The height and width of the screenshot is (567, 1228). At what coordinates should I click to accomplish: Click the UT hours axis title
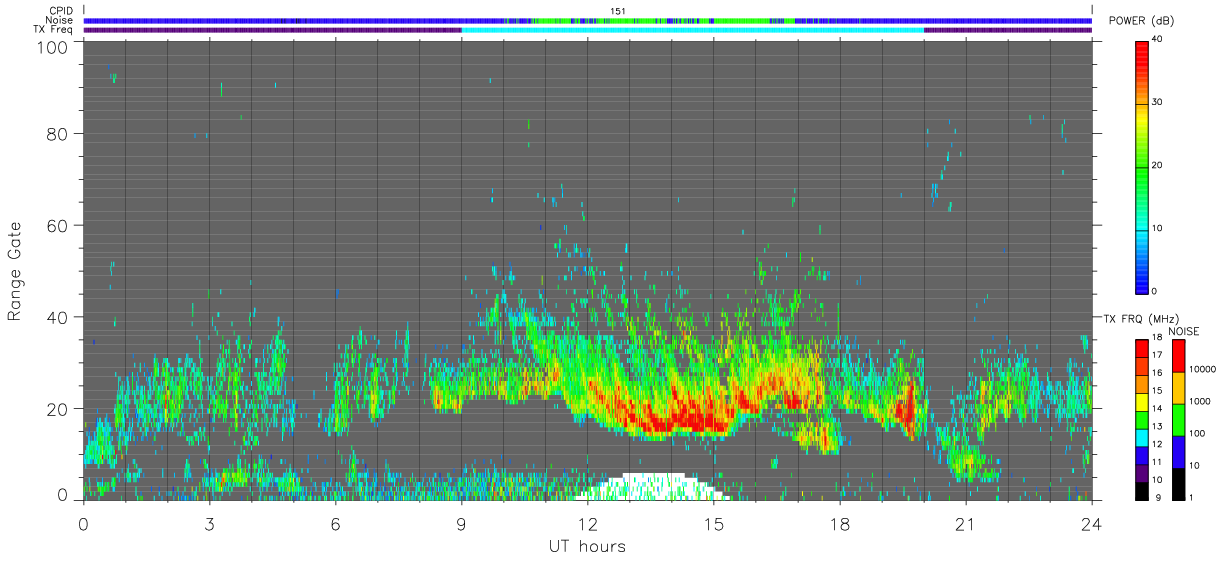click(x=587, y=546)
